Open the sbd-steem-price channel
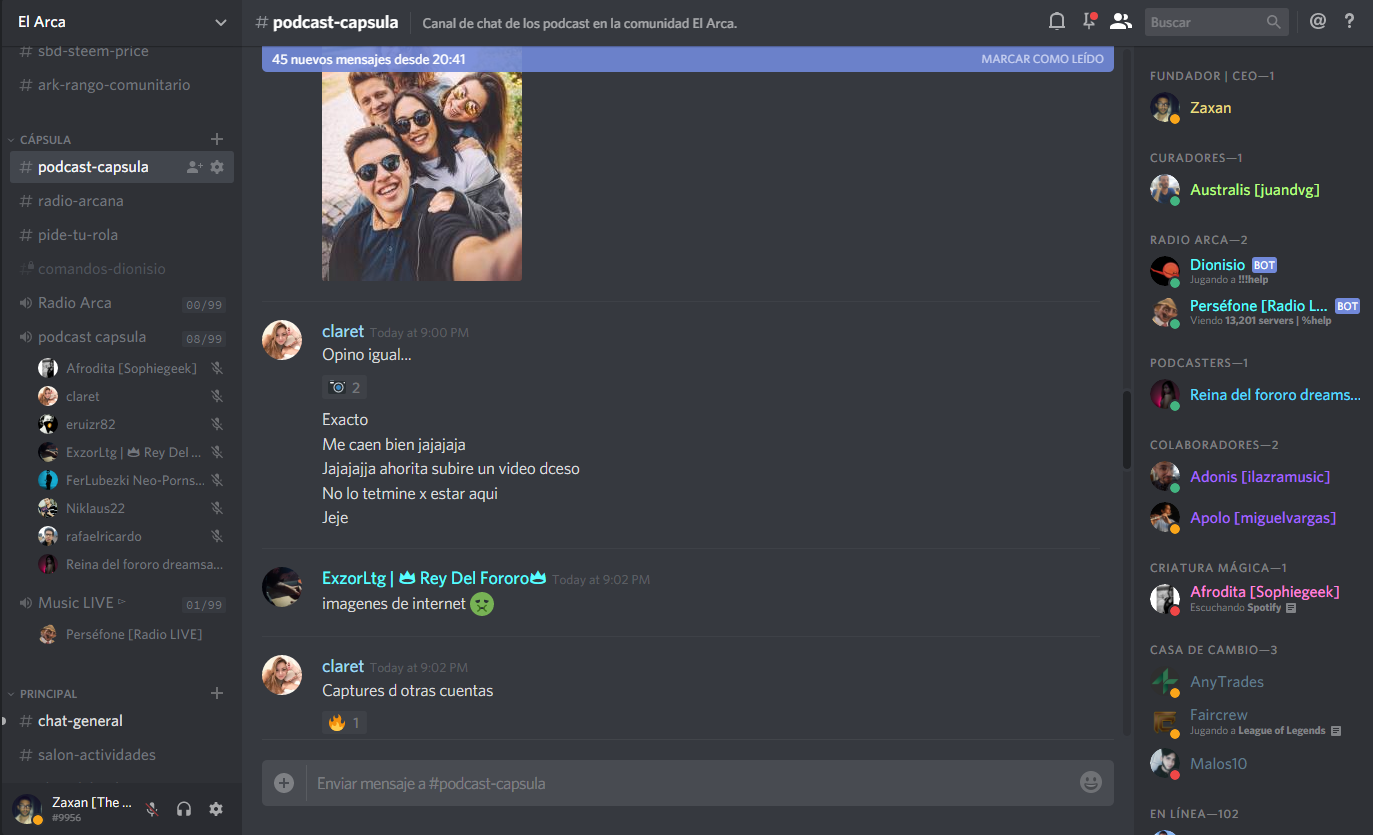 [x=121, y=52]
